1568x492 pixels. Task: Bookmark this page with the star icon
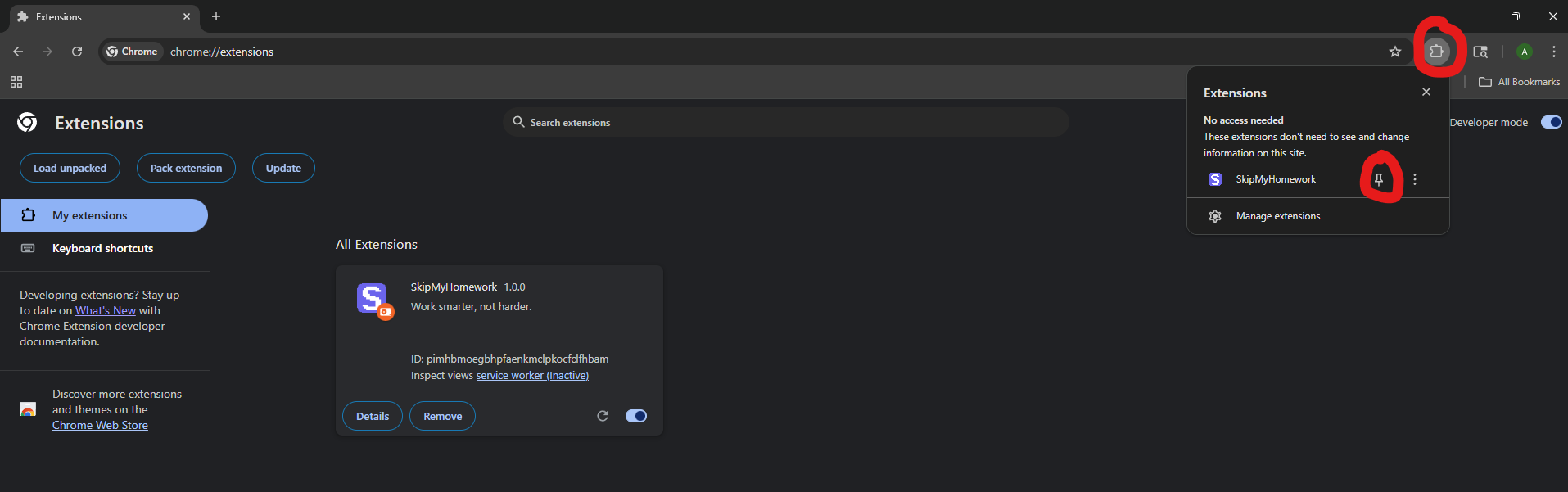[x=1395, y=52]
